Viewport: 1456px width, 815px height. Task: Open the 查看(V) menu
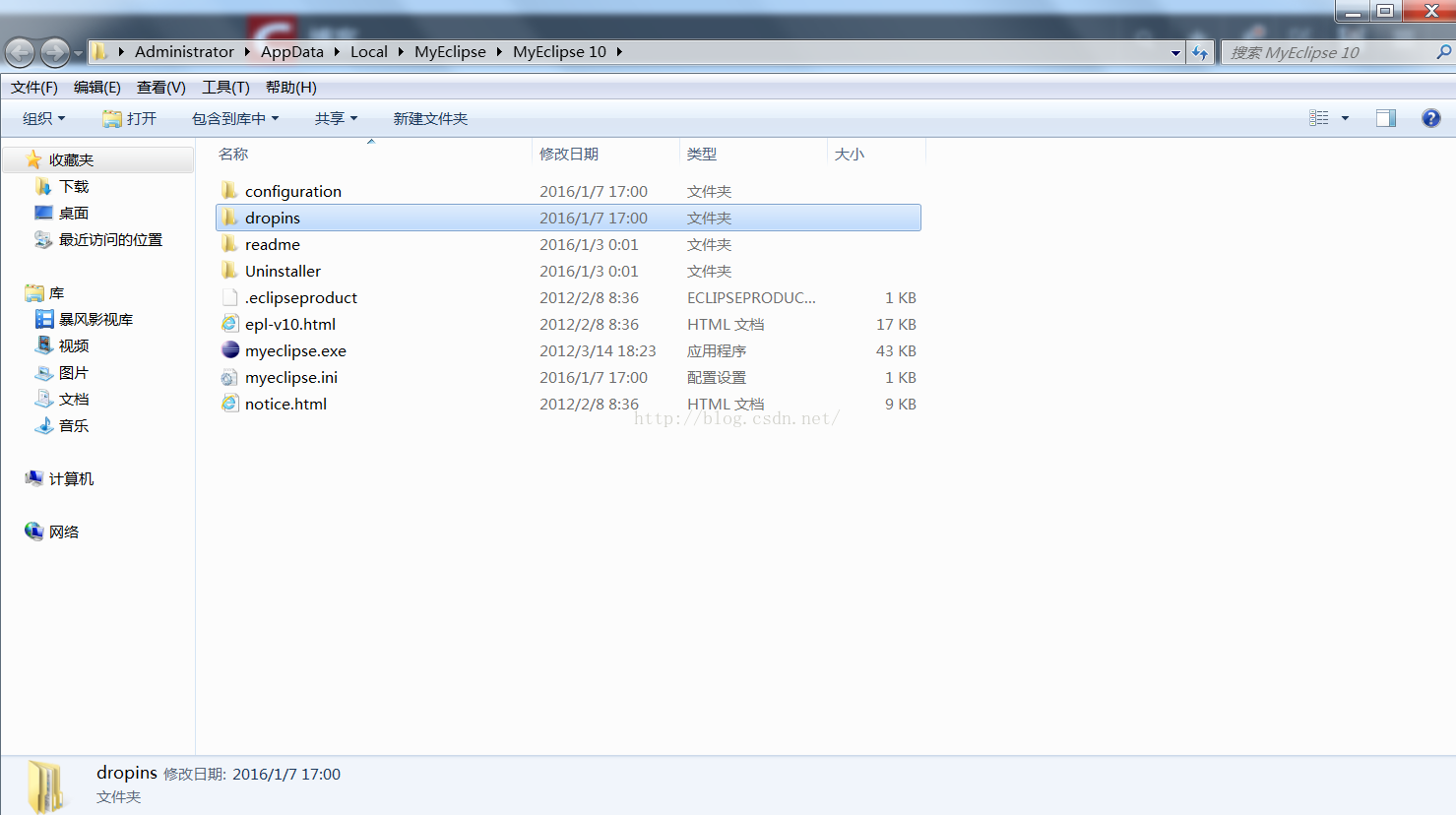(161, 87)
